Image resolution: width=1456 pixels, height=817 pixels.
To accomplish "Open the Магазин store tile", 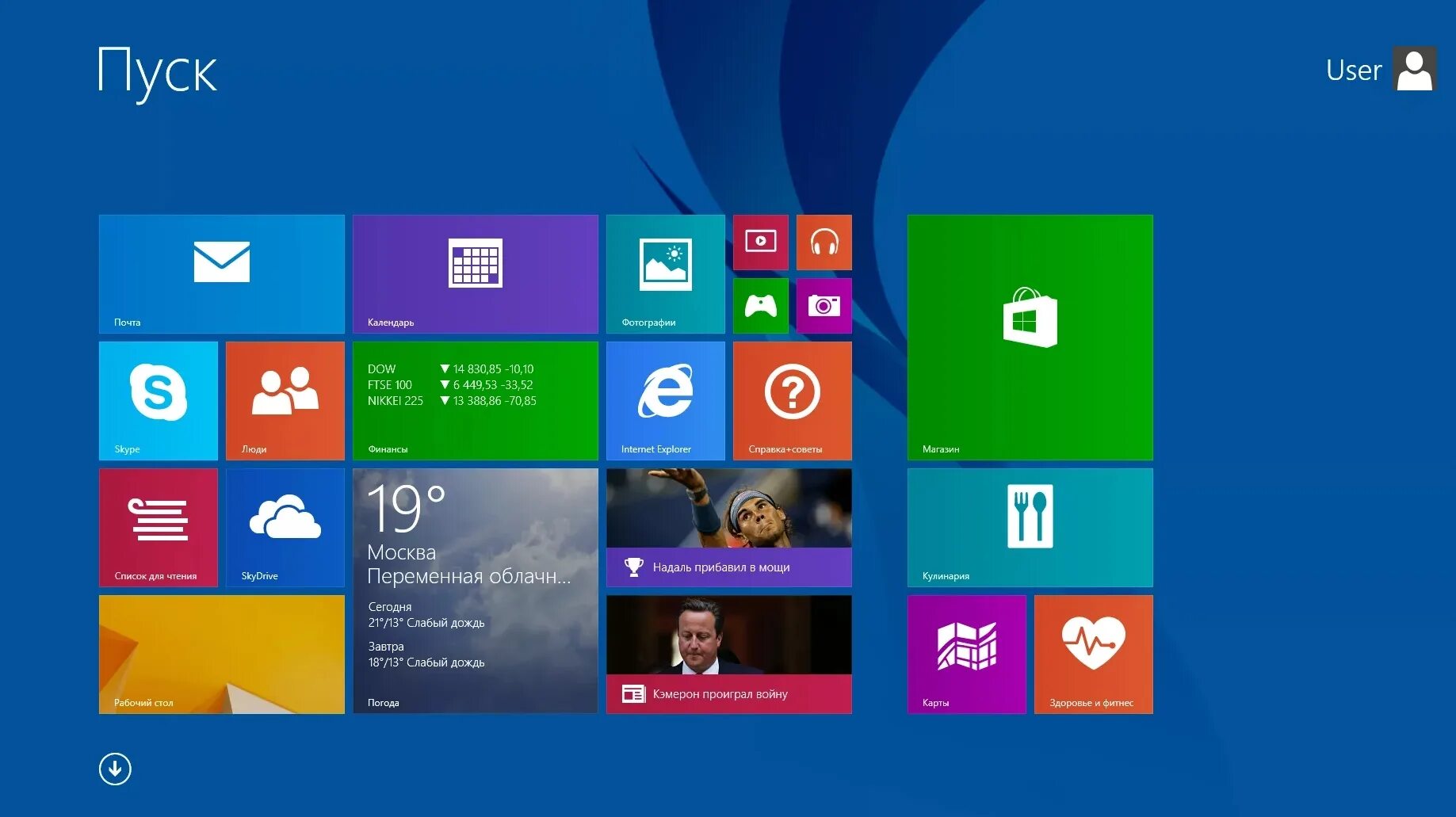I will [1030, 337].
